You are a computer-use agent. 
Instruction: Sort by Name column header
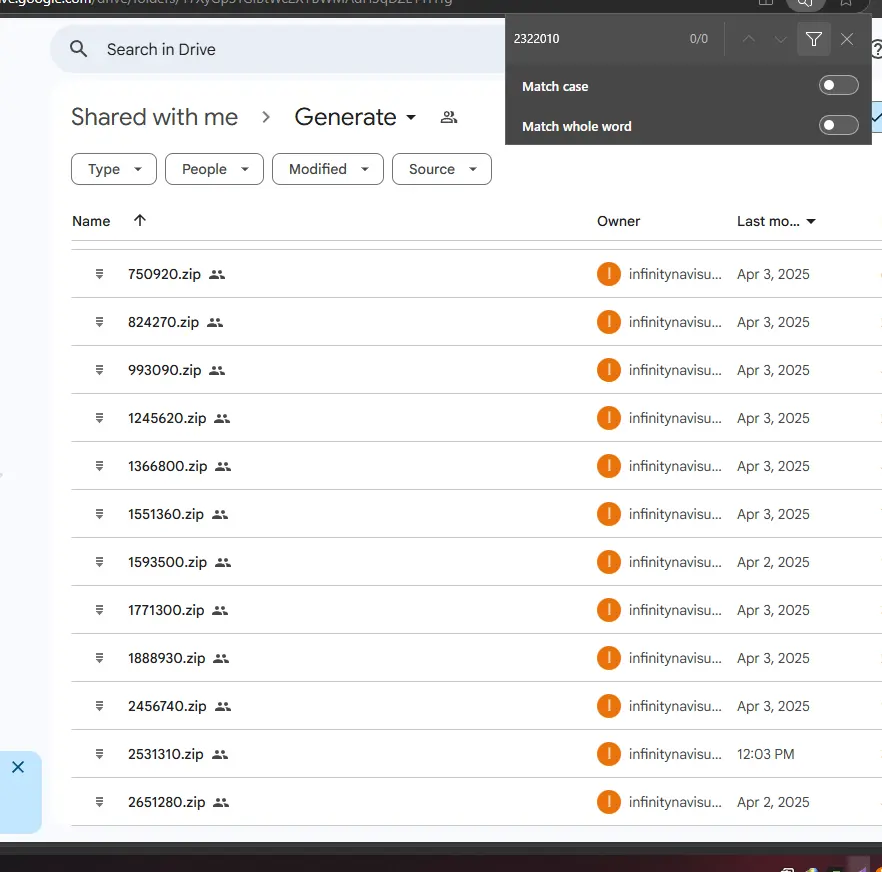[91, 221]
